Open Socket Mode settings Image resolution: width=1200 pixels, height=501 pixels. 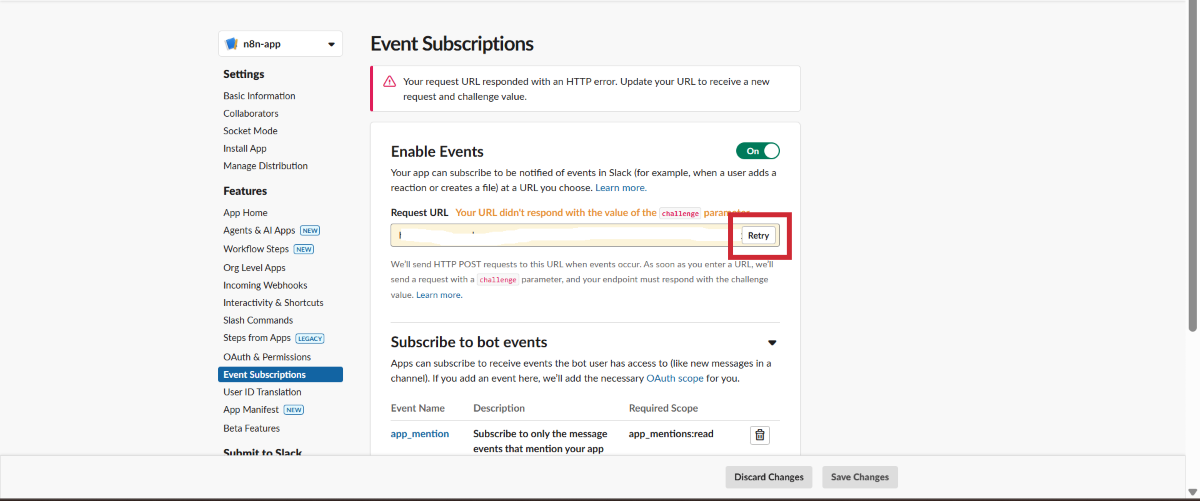250,131
